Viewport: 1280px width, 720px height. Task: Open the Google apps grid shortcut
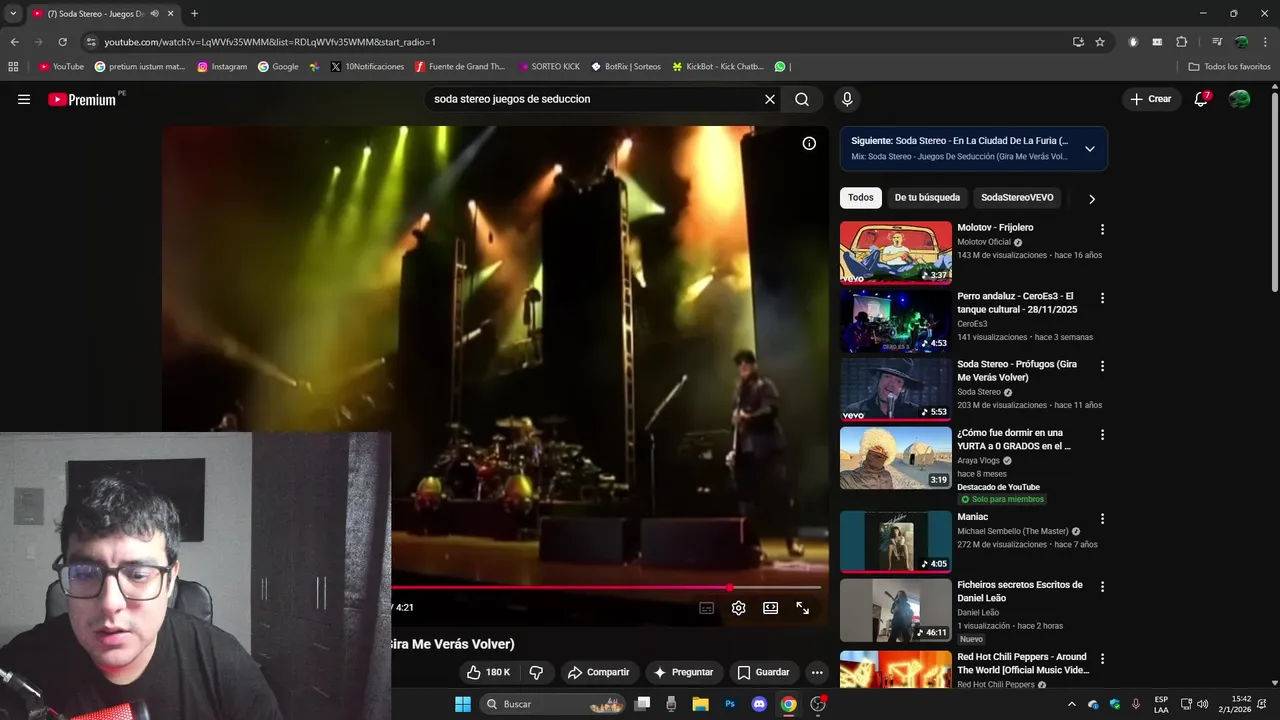click(x=13, y=67)
